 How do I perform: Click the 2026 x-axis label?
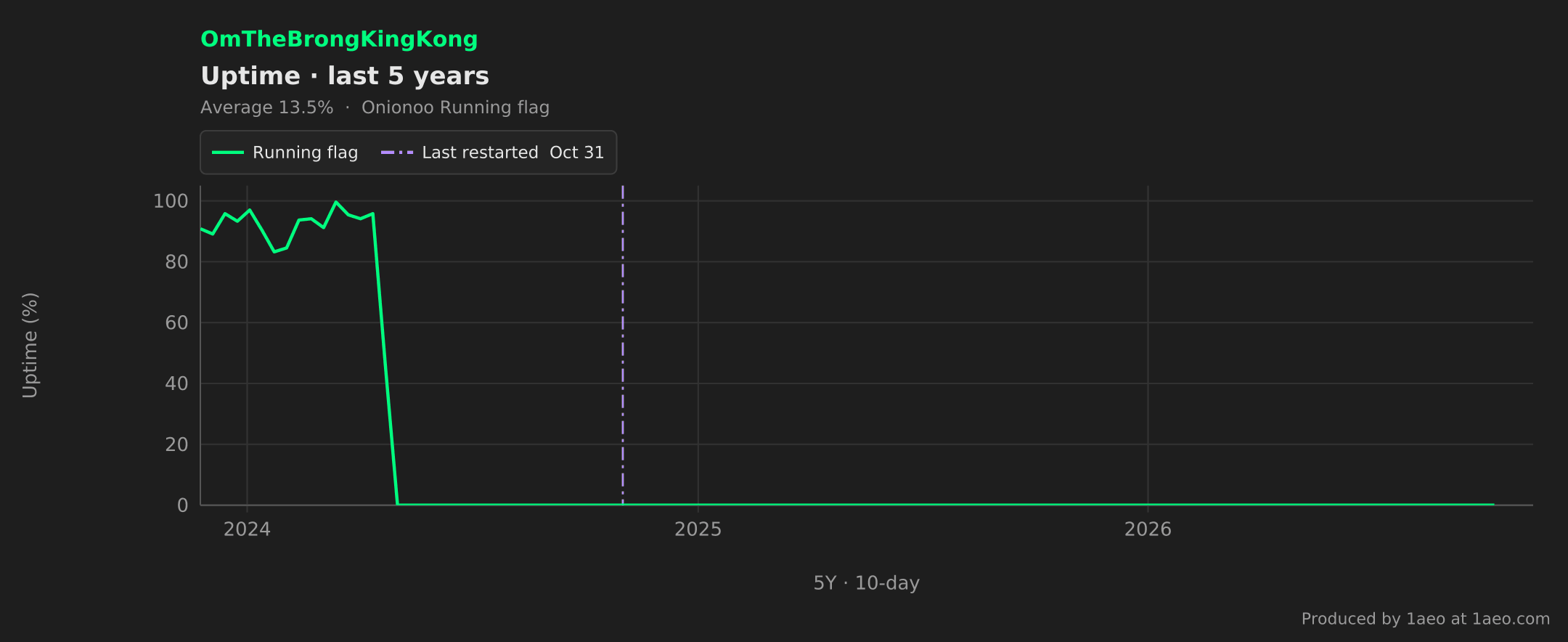1148,529
